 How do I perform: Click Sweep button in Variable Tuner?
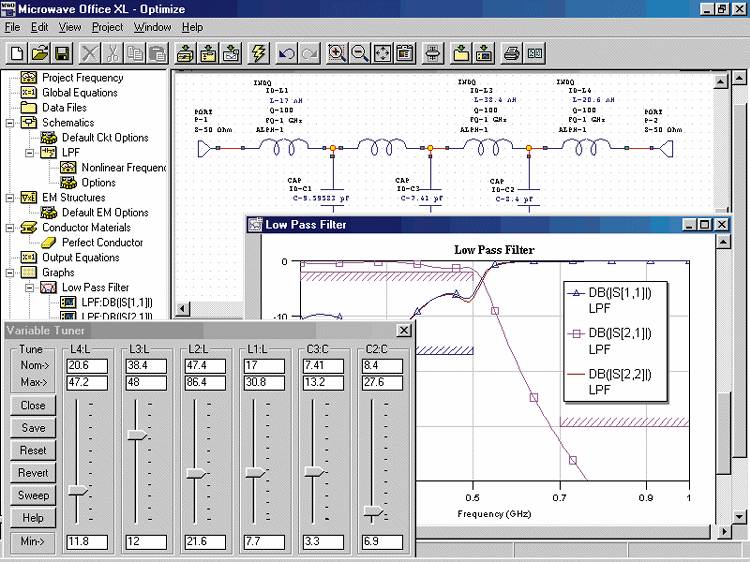coord(33,495)
